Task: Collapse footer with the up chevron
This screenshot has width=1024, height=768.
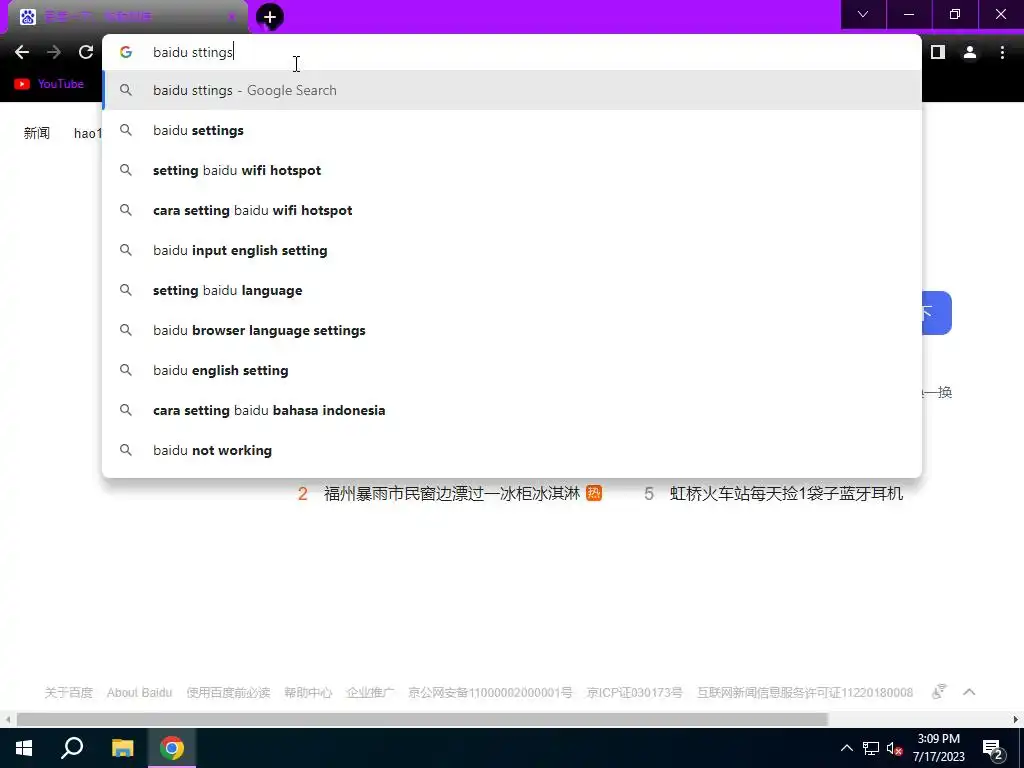Action: (969, 692)
